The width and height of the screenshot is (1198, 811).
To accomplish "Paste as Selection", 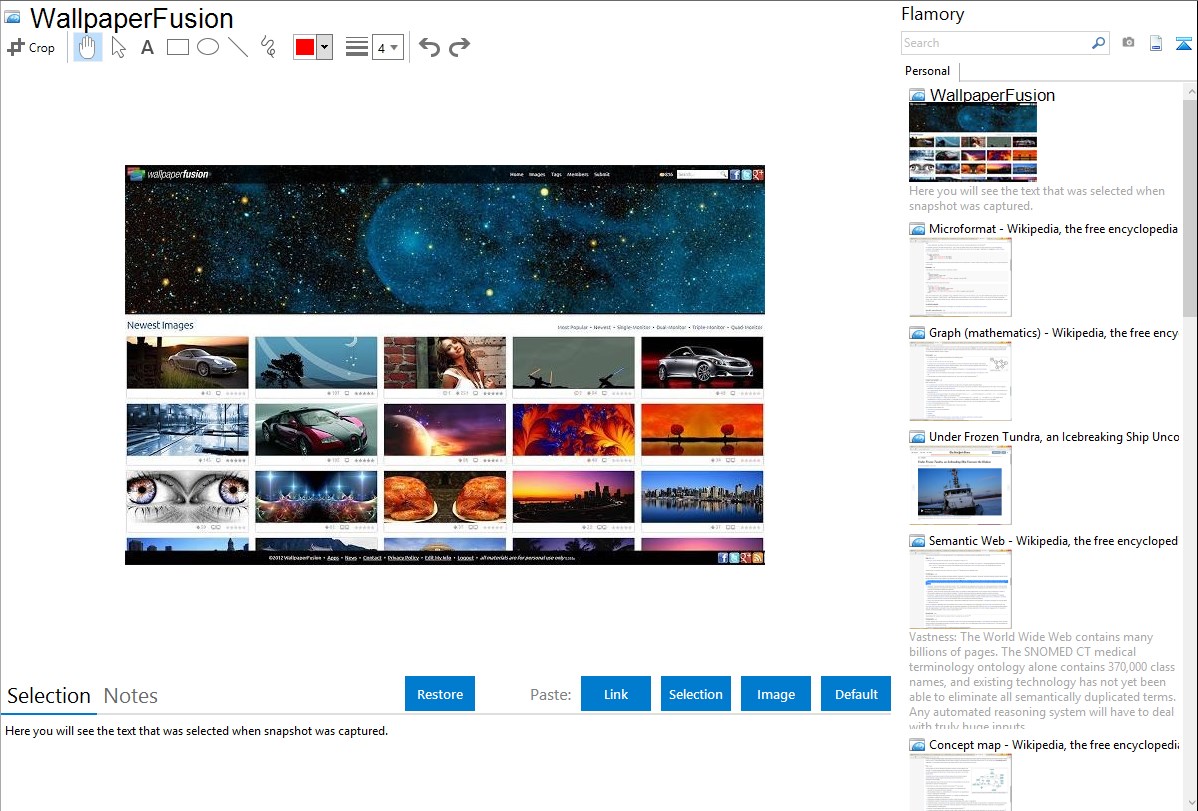I will point(695,694).
